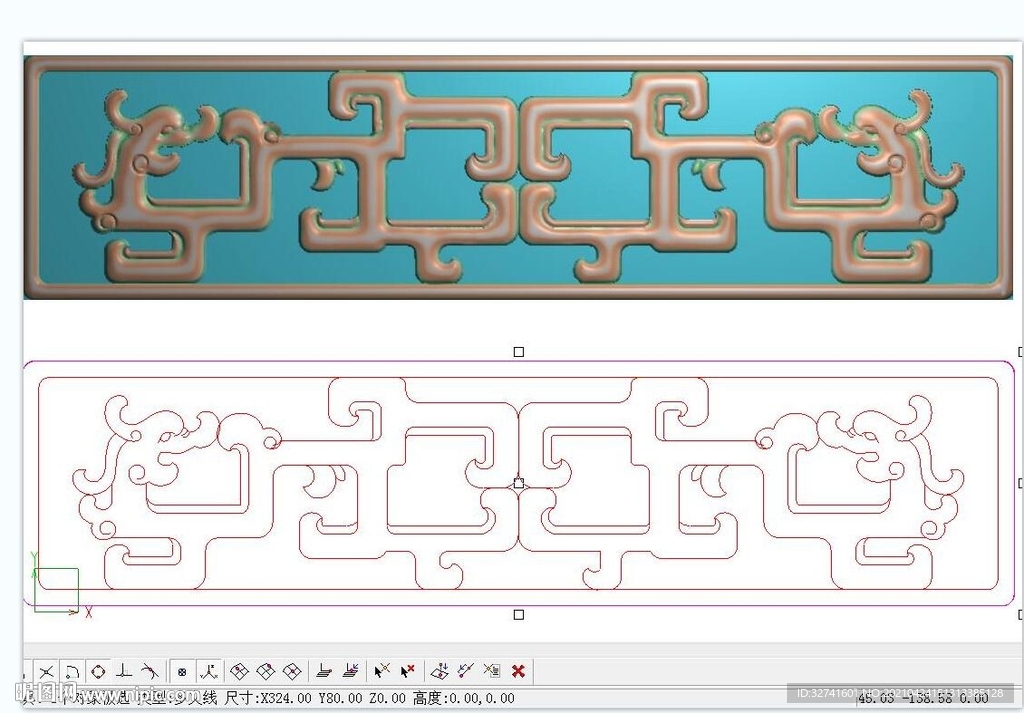Click the arrow-through-points line icon
Image resolution: width=1024 pixels, height=713 pixels.
[x=466, y=671]
